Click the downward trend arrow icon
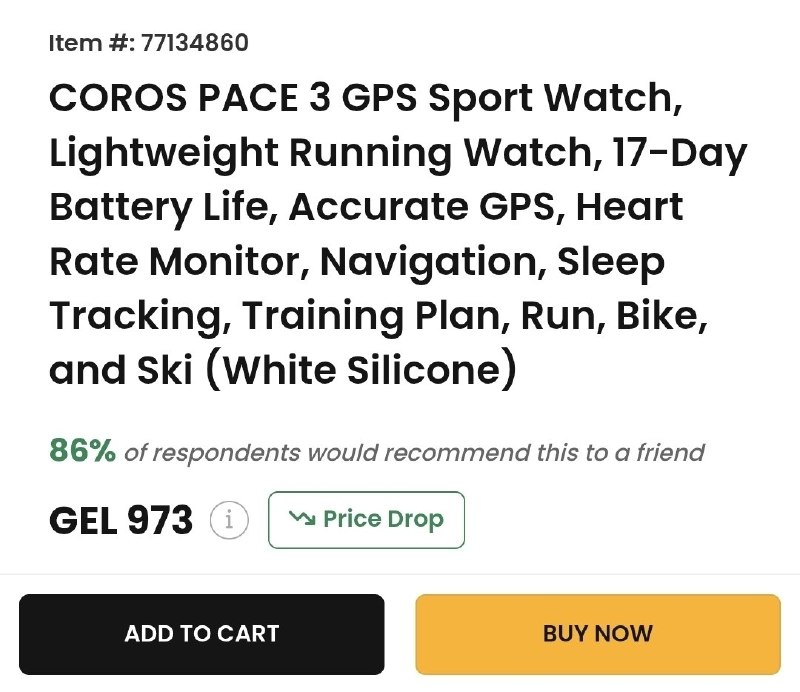The width and height of the screenshot is (800, 692). coord(301,518)
